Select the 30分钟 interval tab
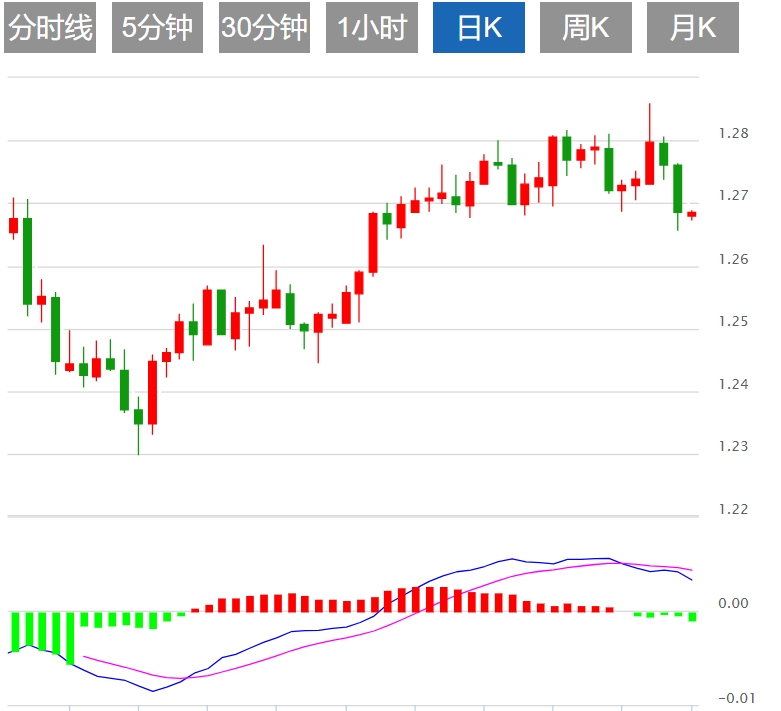 264,27
